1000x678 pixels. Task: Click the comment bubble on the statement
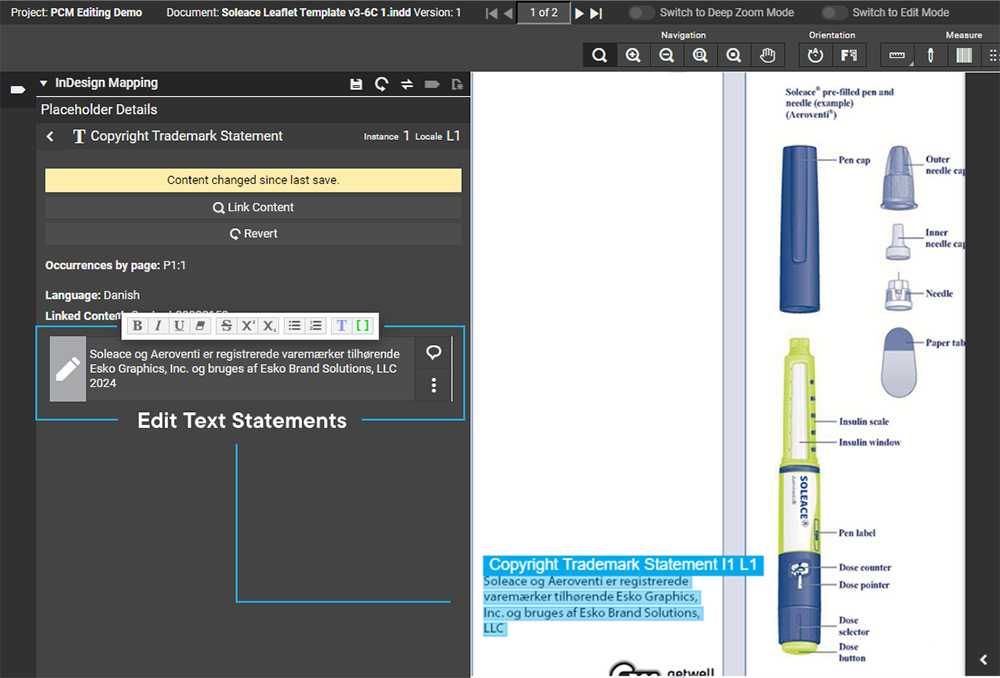(x=434, y=353)
